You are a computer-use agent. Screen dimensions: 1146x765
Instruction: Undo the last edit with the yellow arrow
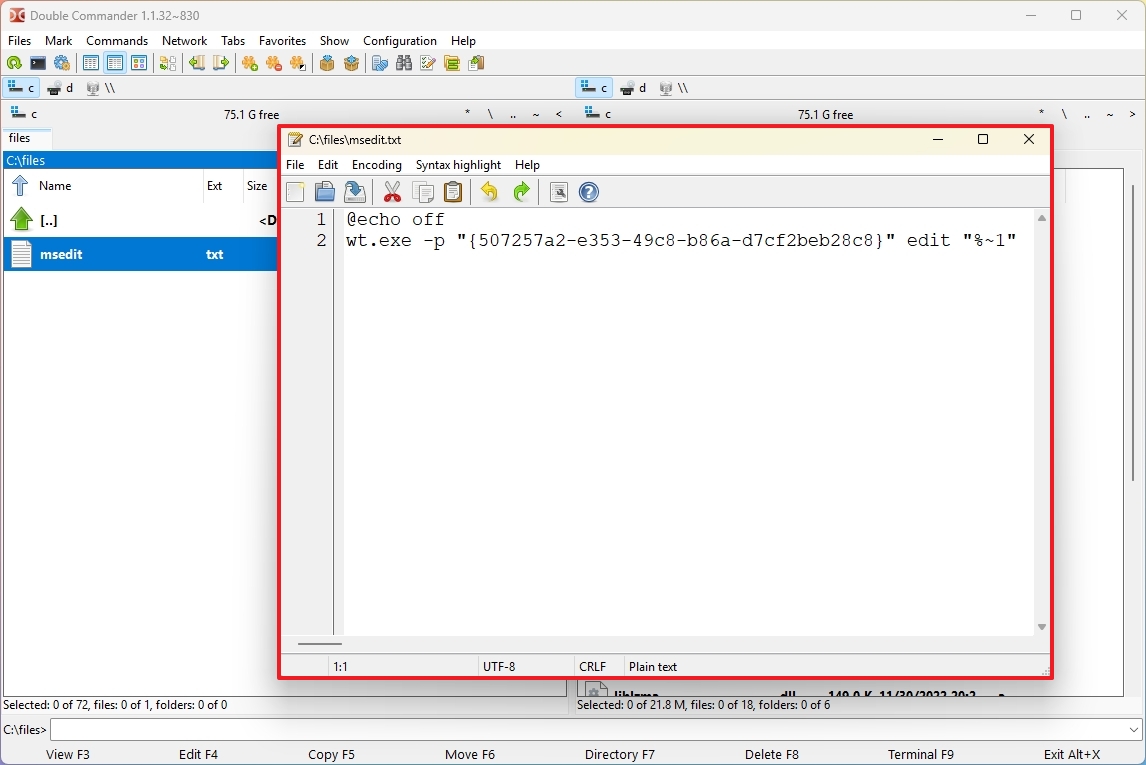(x=489, y=192)
